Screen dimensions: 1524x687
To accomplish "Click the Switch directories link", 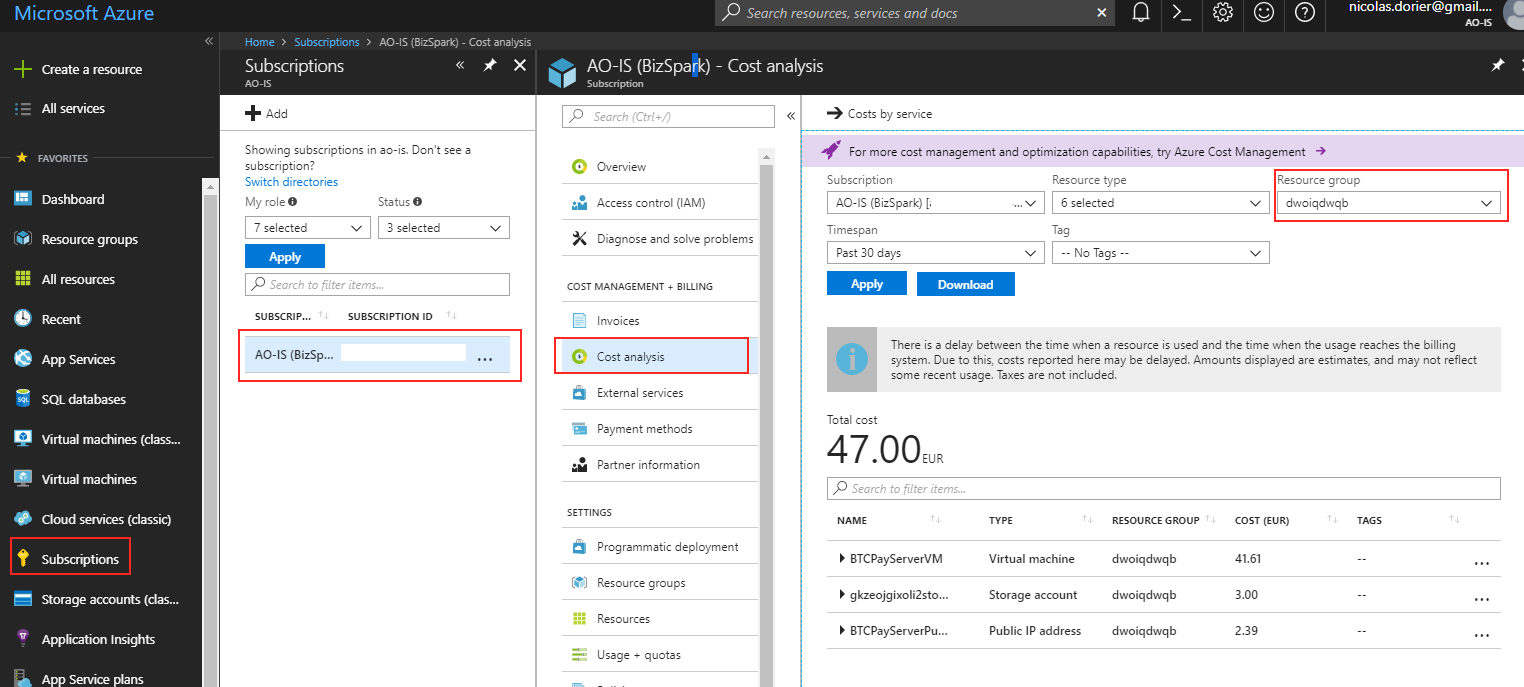I will coord(291,182).
